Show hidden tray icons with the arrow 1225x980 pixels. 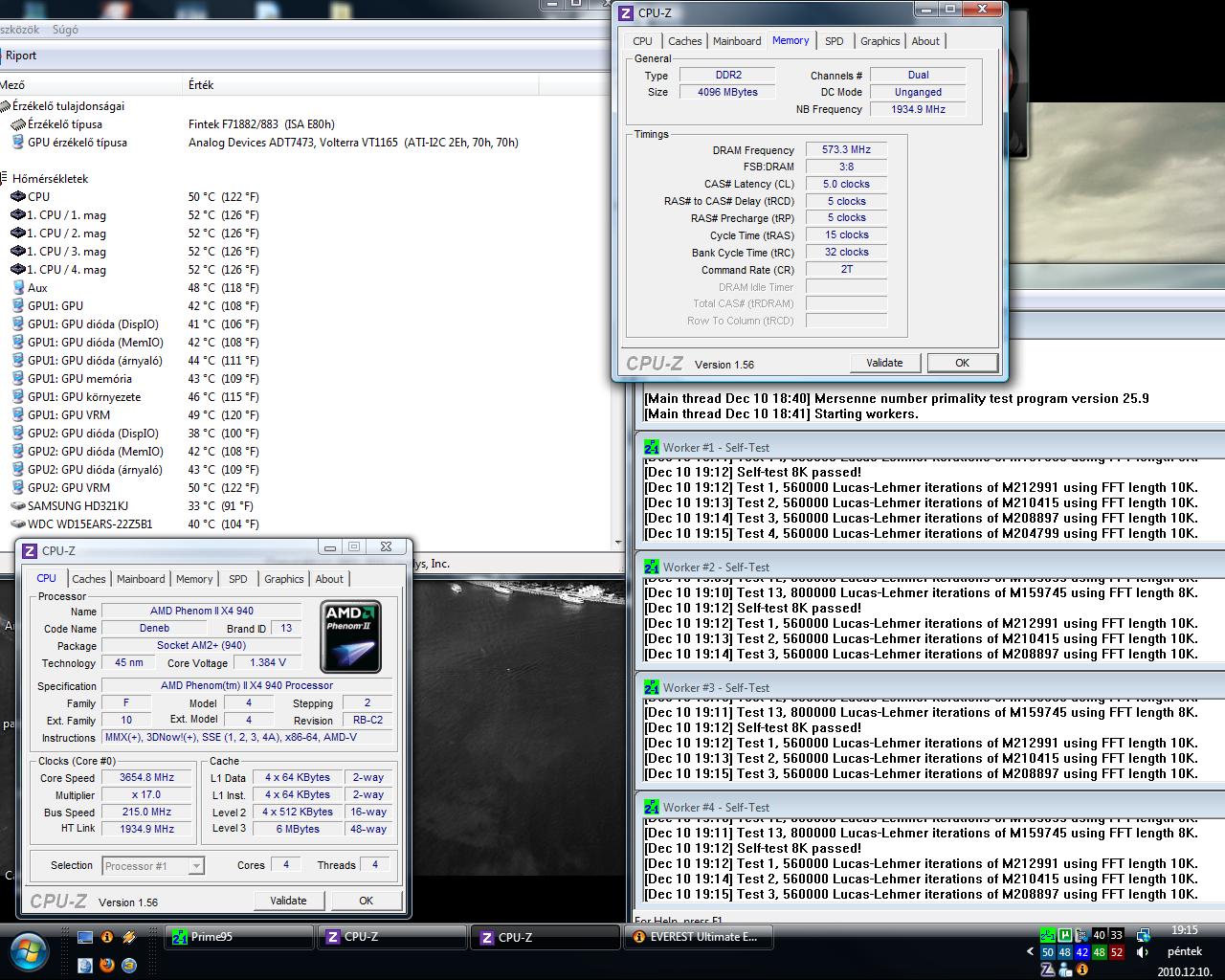(x=1031, y=952)
